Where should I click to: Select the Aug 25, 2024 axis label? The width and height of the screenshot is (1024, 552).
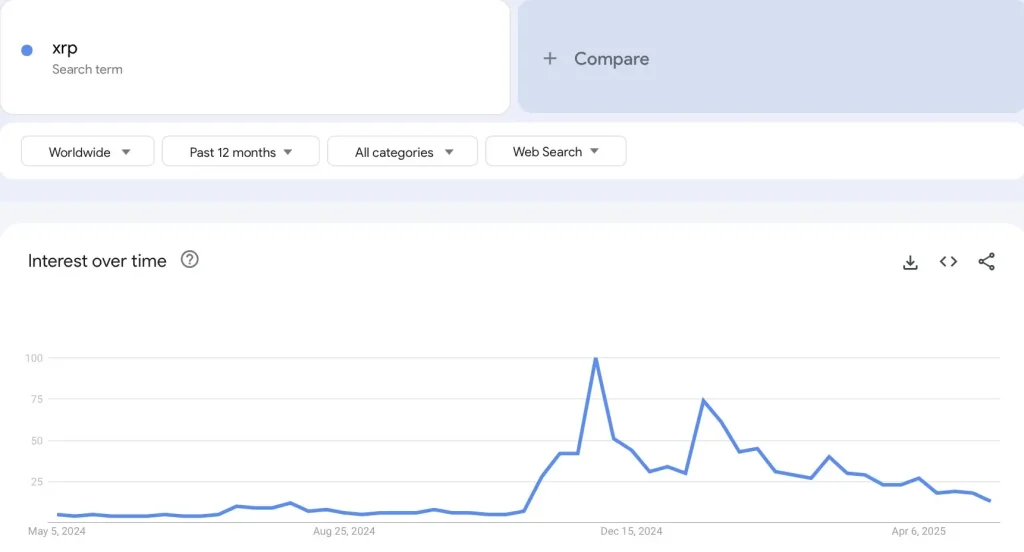343,531
